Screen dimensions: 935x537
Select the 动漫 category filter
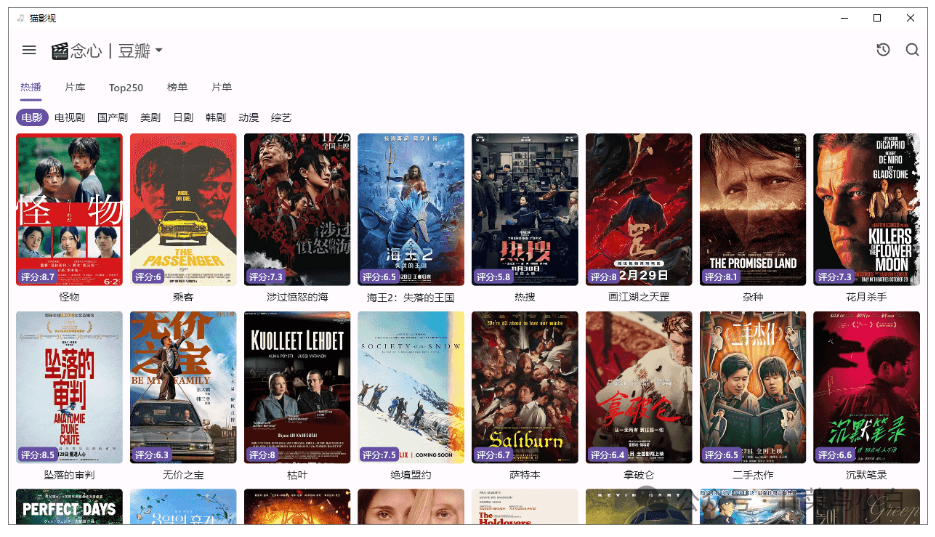tap(248, 118)
